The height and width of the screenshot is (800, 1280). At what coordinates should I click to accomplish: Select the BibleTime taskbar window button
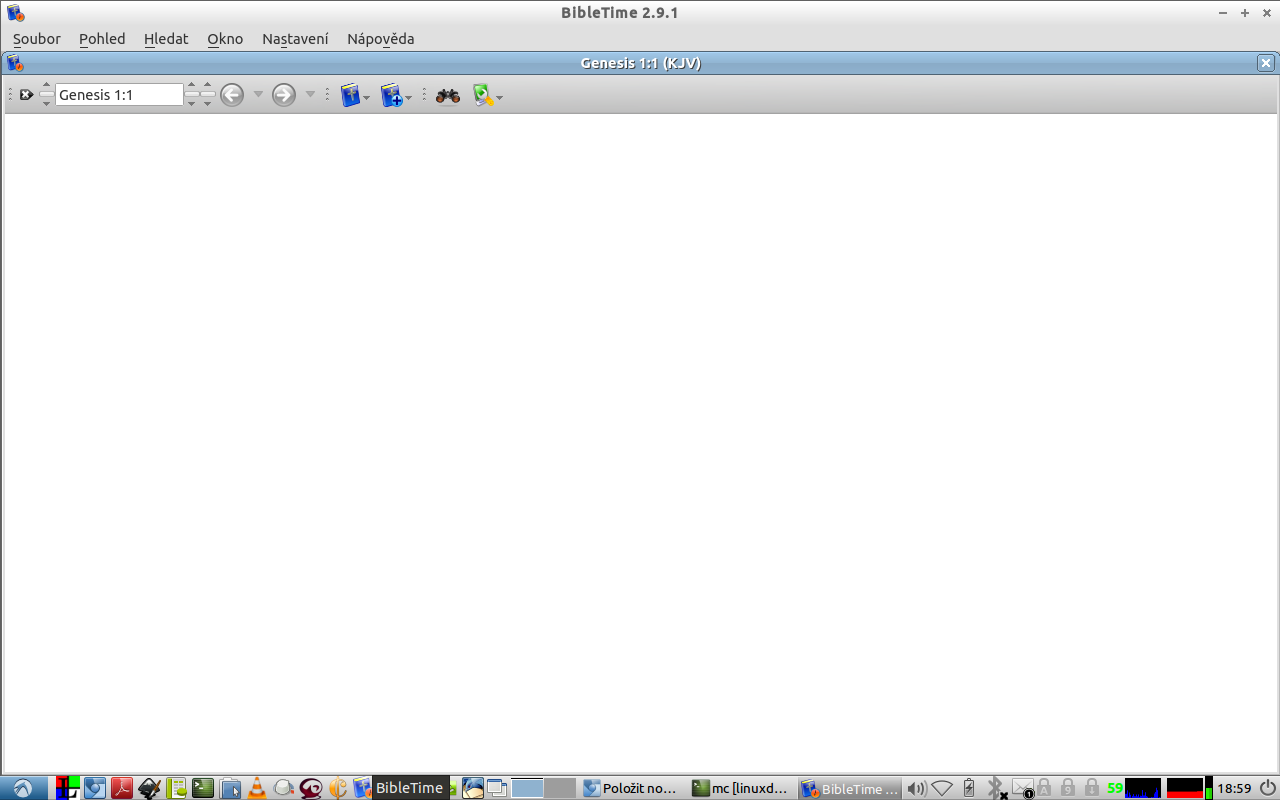[851, 788]
